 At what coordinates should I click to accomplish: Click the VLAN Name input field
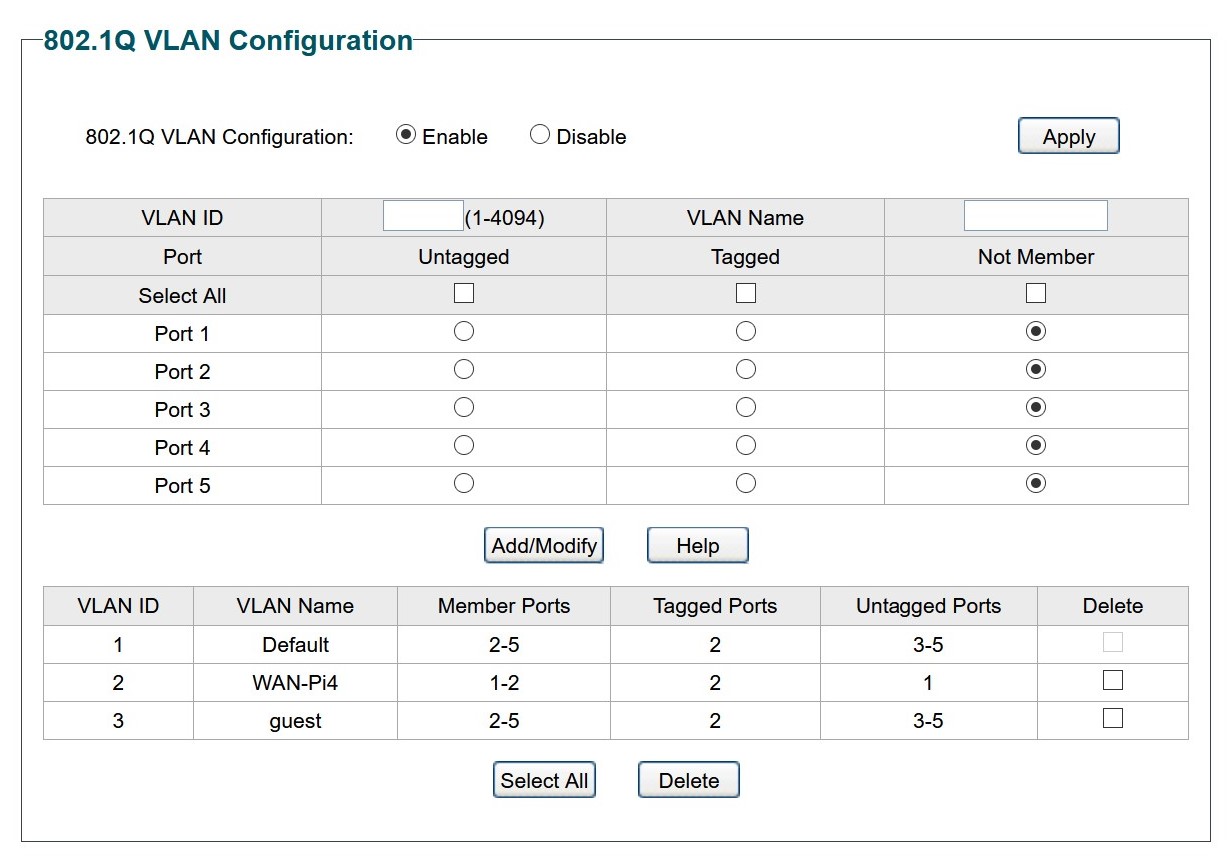tap(1036, 215)
